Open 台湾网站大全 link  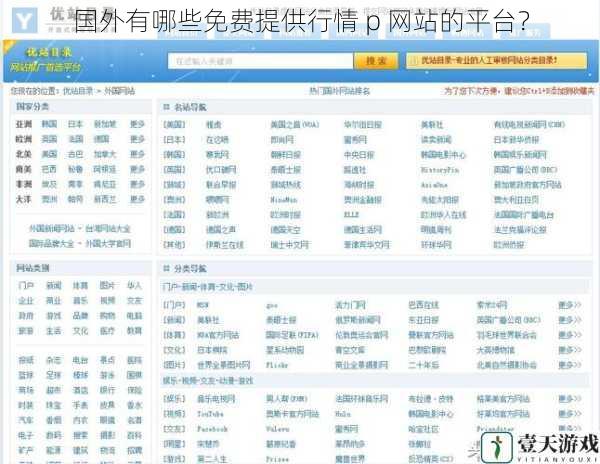click(108, 229)
